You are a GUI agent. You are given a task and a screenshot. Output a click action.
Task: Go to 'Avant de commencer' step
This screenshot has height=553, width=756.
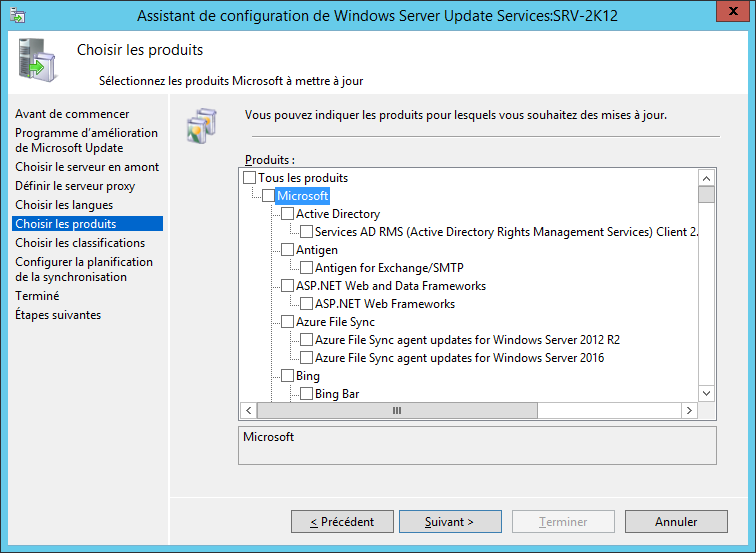[72, 114]
